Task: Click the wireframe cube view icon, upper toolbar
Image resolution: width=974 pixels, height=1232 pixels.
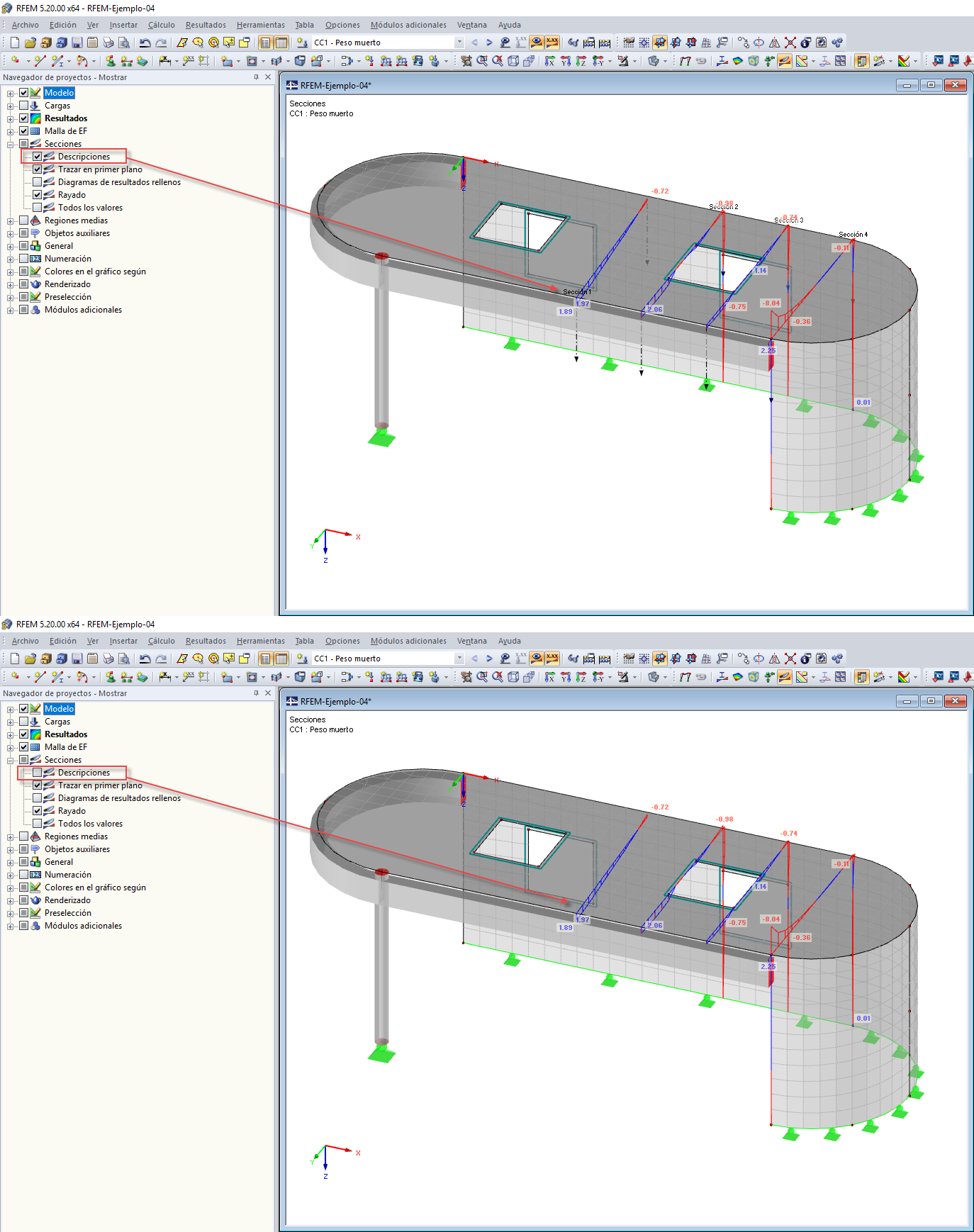Action: click(513, 61)
